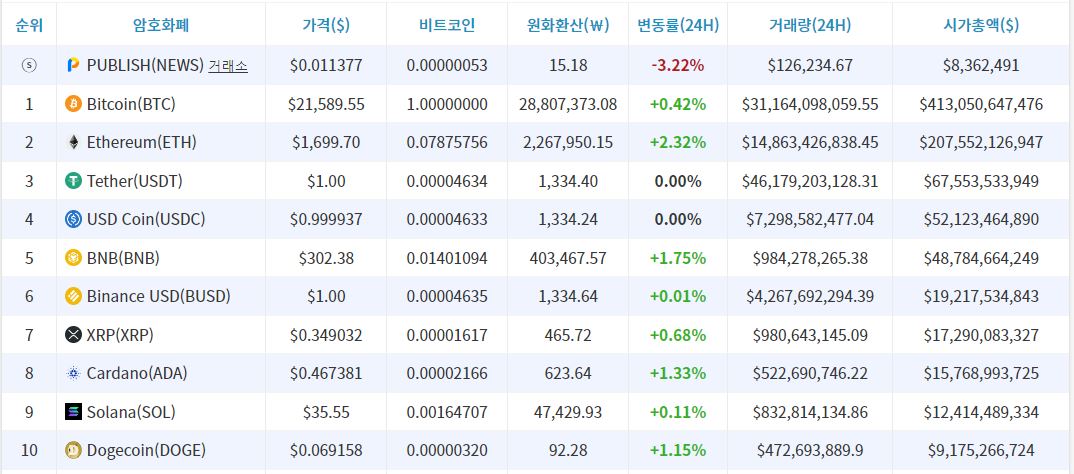Image resolution: width=1074 pixels, height=474 pixels.
Task: Select Ethereum bitcoin ratio 0.07875756
Action: (x=447, y=142)
